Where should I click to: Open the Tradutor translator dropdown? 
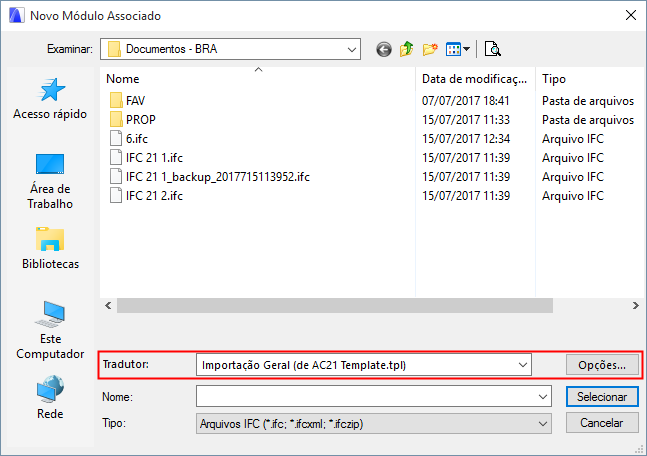[x=523, y=365]
